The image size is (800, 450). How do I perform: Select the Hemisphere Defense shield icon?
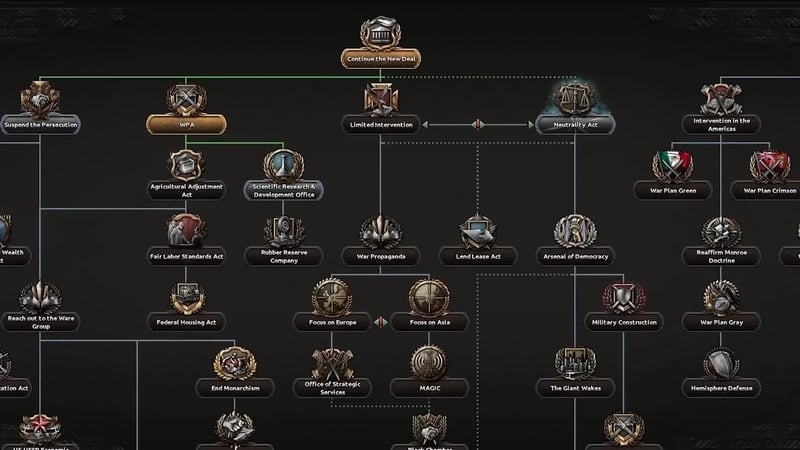click(x=721, y=363)
